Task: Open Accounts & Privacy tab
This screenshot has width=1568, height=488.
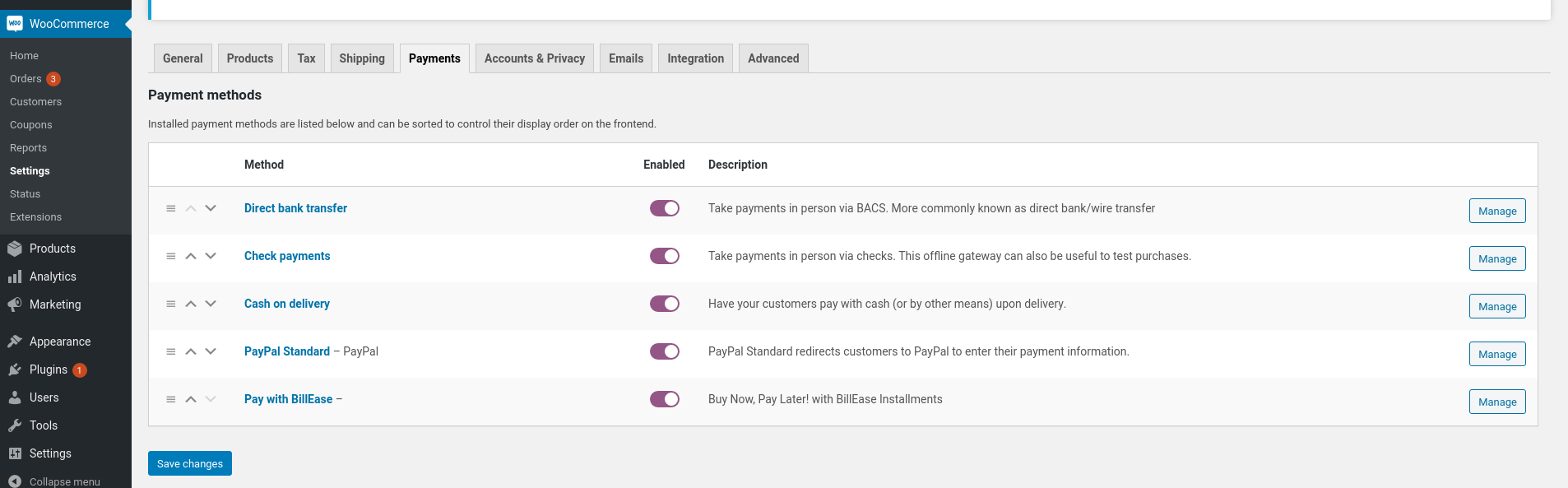Action: click(x=535, y=58)
